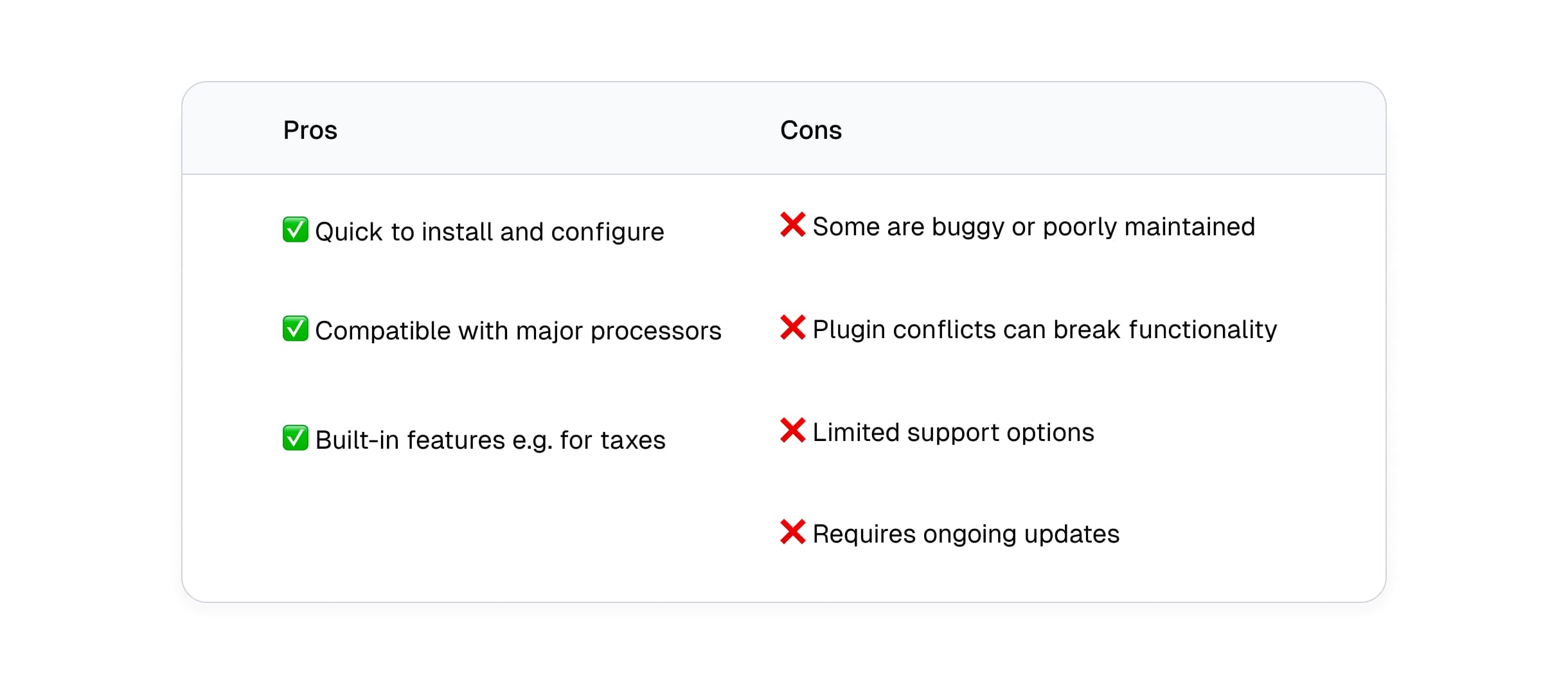Click the red X beside Limited support options
The height and width of the screenshot is (684, 1568).
coord(792,430)
